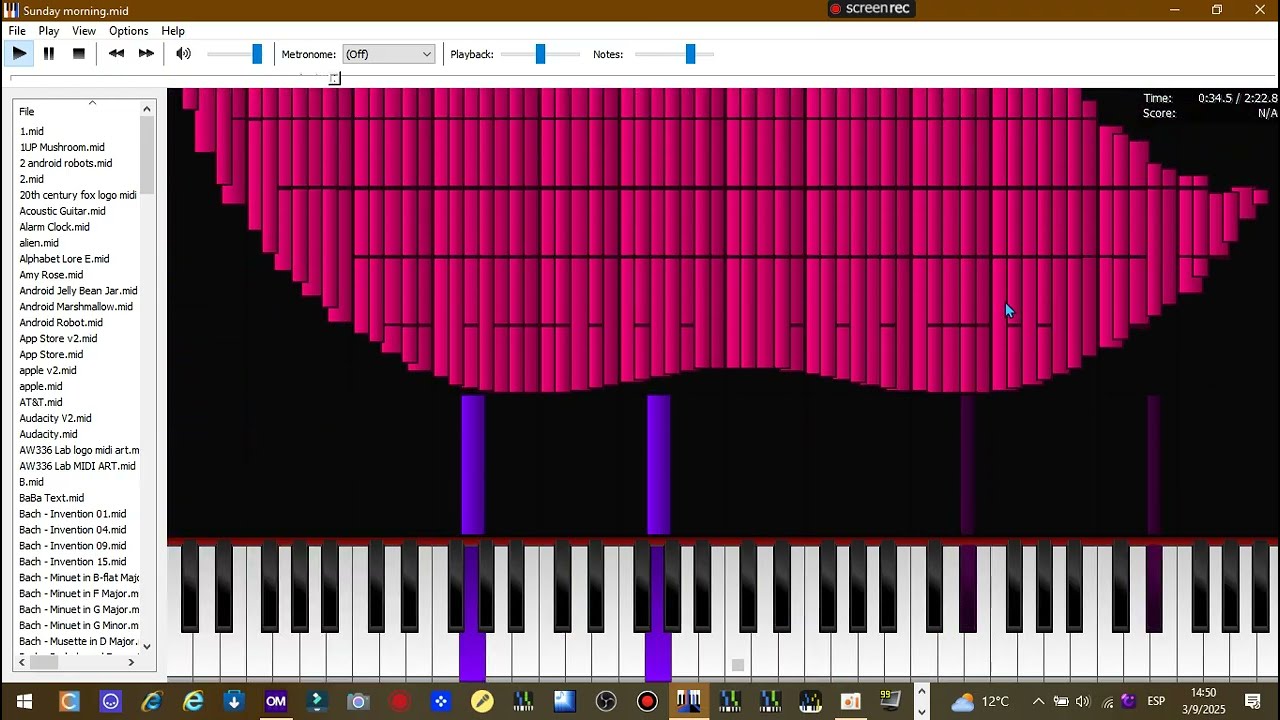
Task: Select Bach - Invention 04.mid file
Action: pyautogui.click(x=72, y=530)
